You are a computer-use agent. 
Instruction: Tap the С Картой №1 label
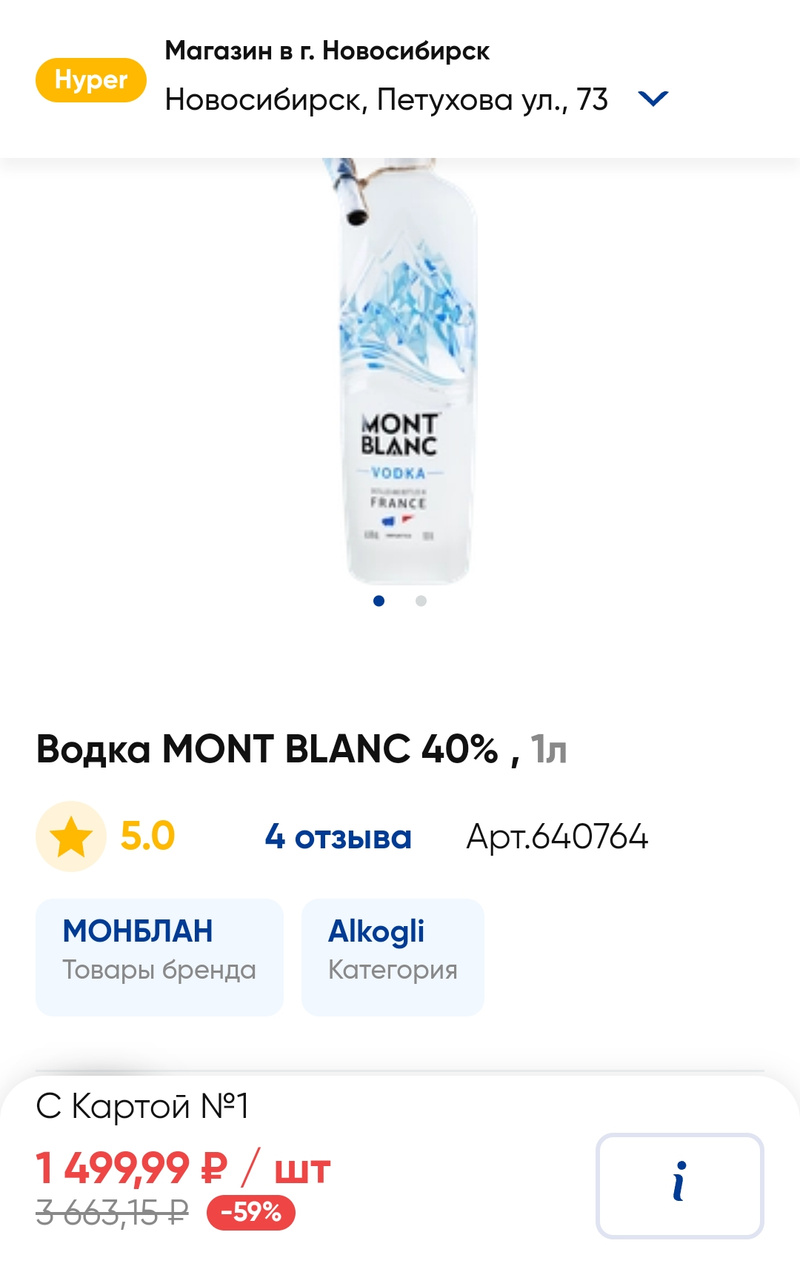coord(142,1107)
